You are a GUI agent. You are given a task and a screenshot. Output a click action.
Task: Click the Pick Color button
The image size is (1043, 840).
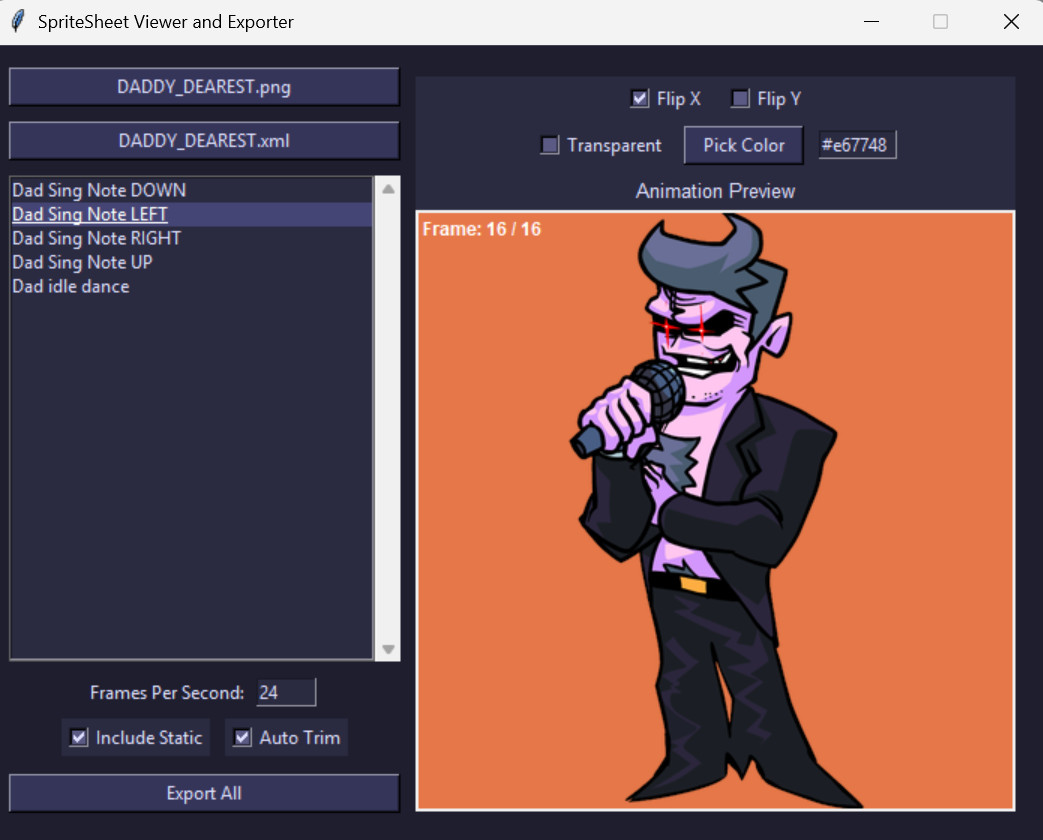tap(744, 145)
